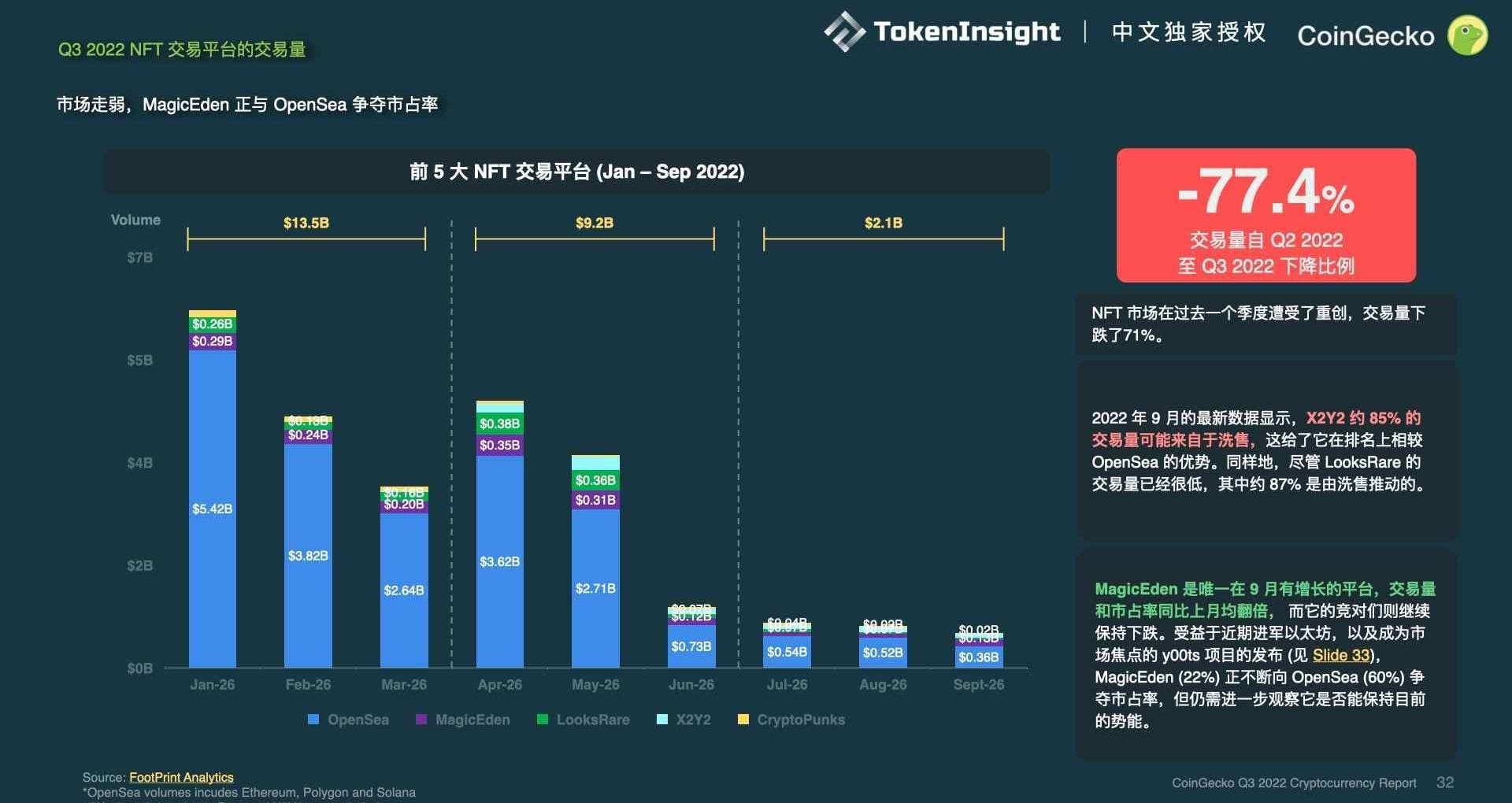Click the MagicEden purple legend swatch
The height and width of the screenshot is (803, 1512).
[x=421, y=720]
